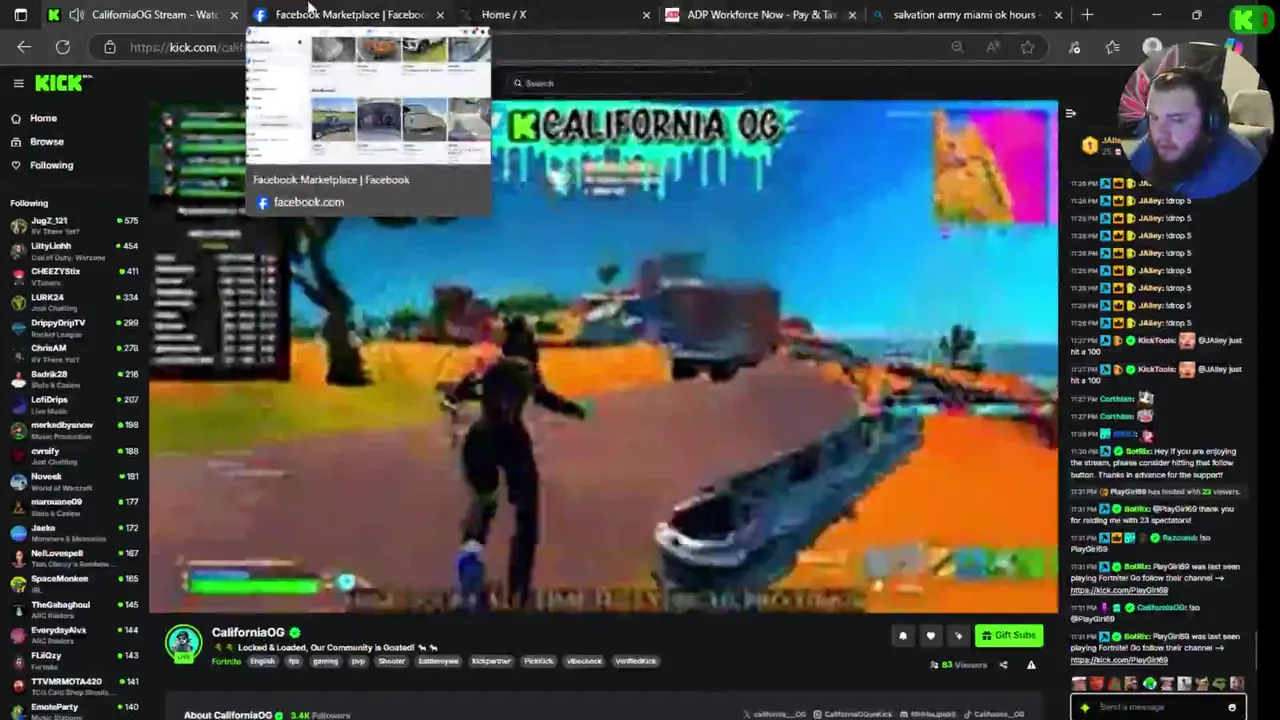Screen dimensions: 1280x720
Task: Close the Facebook Marketplace tab
Action: (440, 15)
